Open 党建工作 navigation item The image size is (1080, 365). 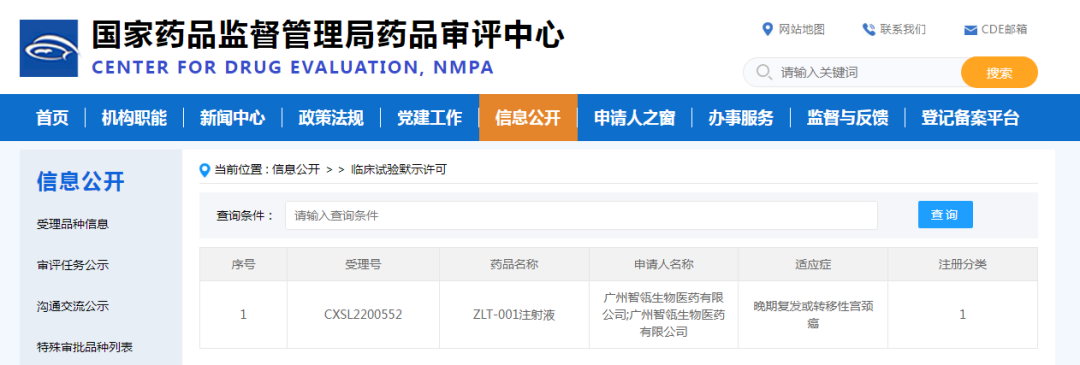(429, 118)
